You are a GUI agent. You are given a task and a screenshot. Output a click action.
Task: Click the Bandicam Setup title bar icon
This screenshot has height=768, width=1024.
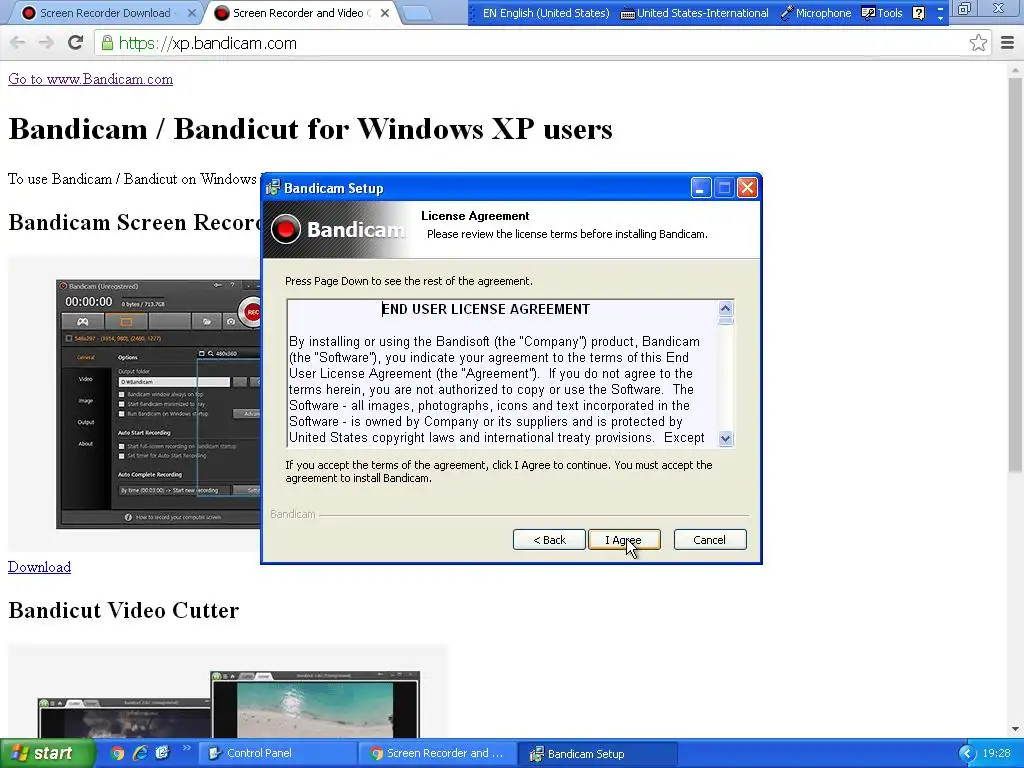[x=273, y=188]
